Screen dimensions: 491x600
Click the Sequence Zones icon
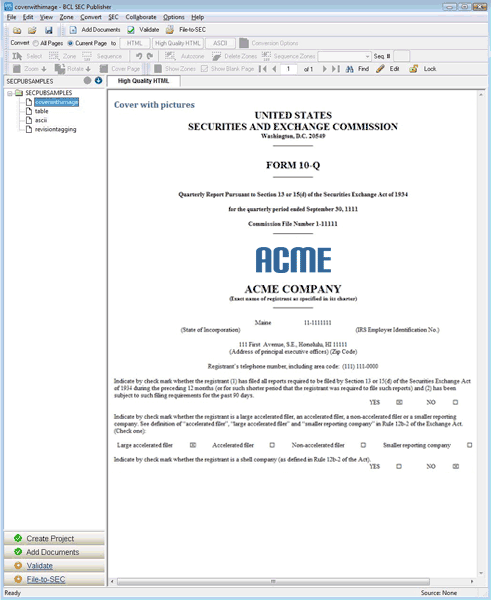point(266,56)
